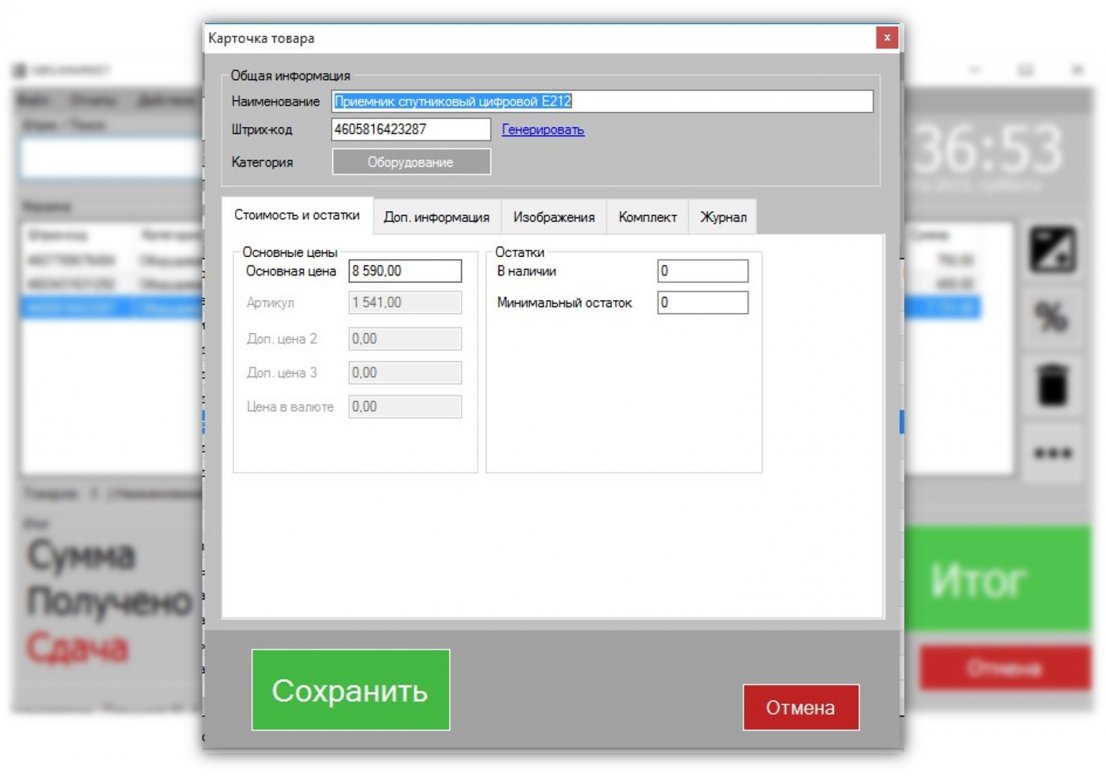The image size is (1106, 776).
Task: Open the Доп. информация tab
Action: tap(437, 217)
